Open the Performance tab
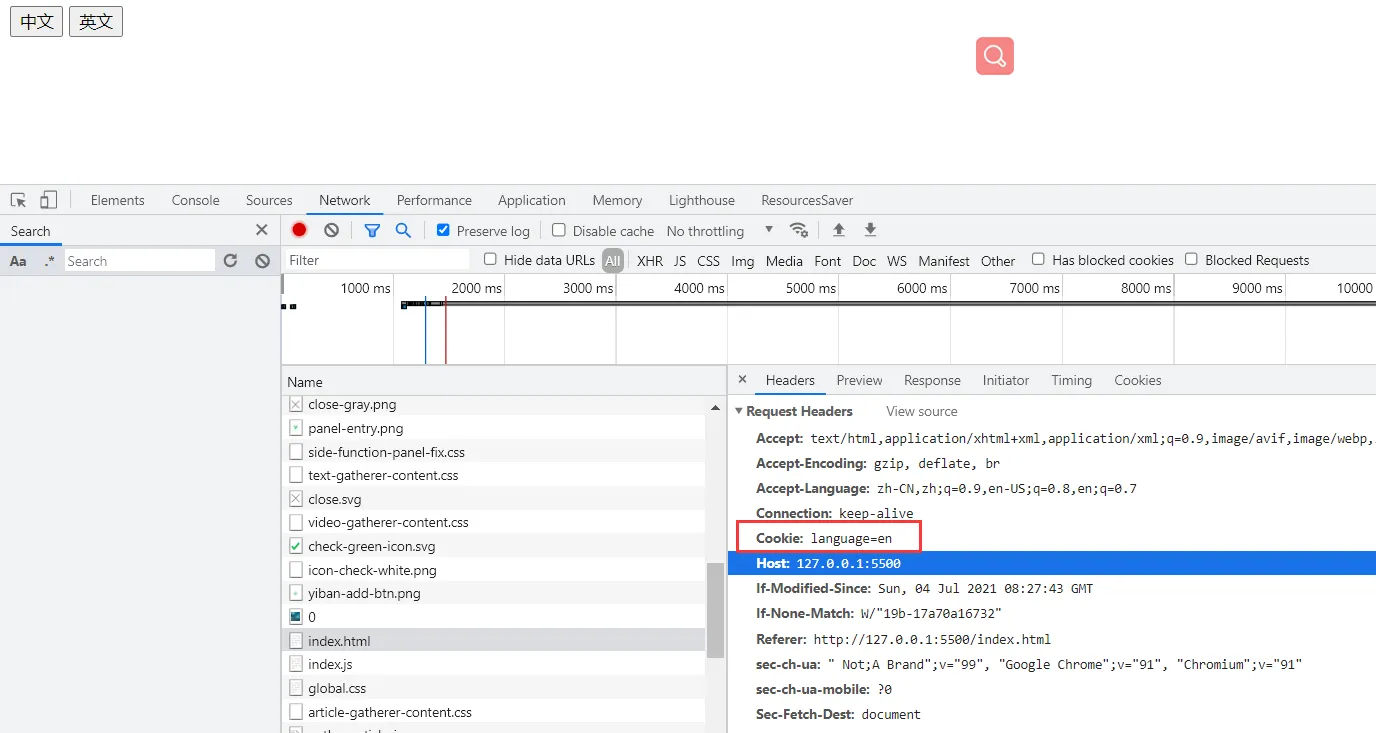 point(434,200)
